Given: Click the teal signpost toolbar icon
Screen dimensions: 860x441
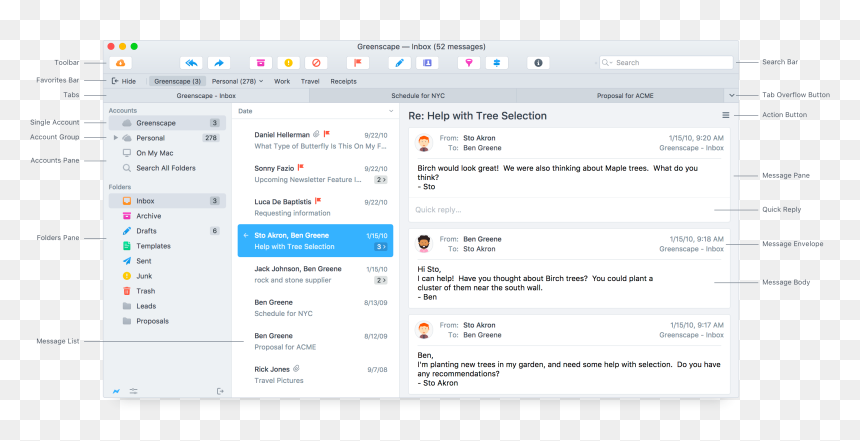Looking at the screenshot, I should 496,63.
